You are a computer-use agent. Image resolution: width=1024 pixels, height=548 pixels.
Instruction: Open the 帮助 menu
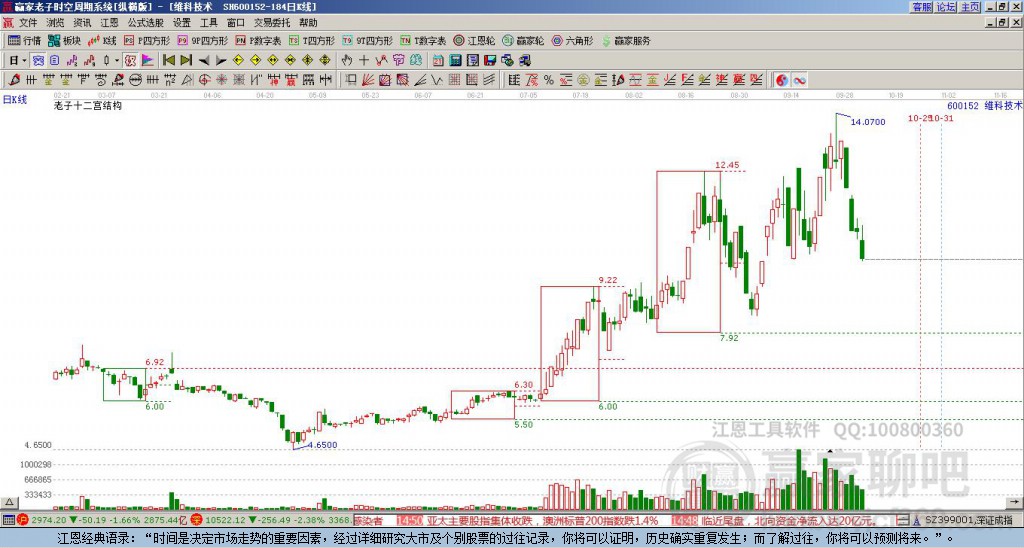pyautogui.click(x=308, y=23)
